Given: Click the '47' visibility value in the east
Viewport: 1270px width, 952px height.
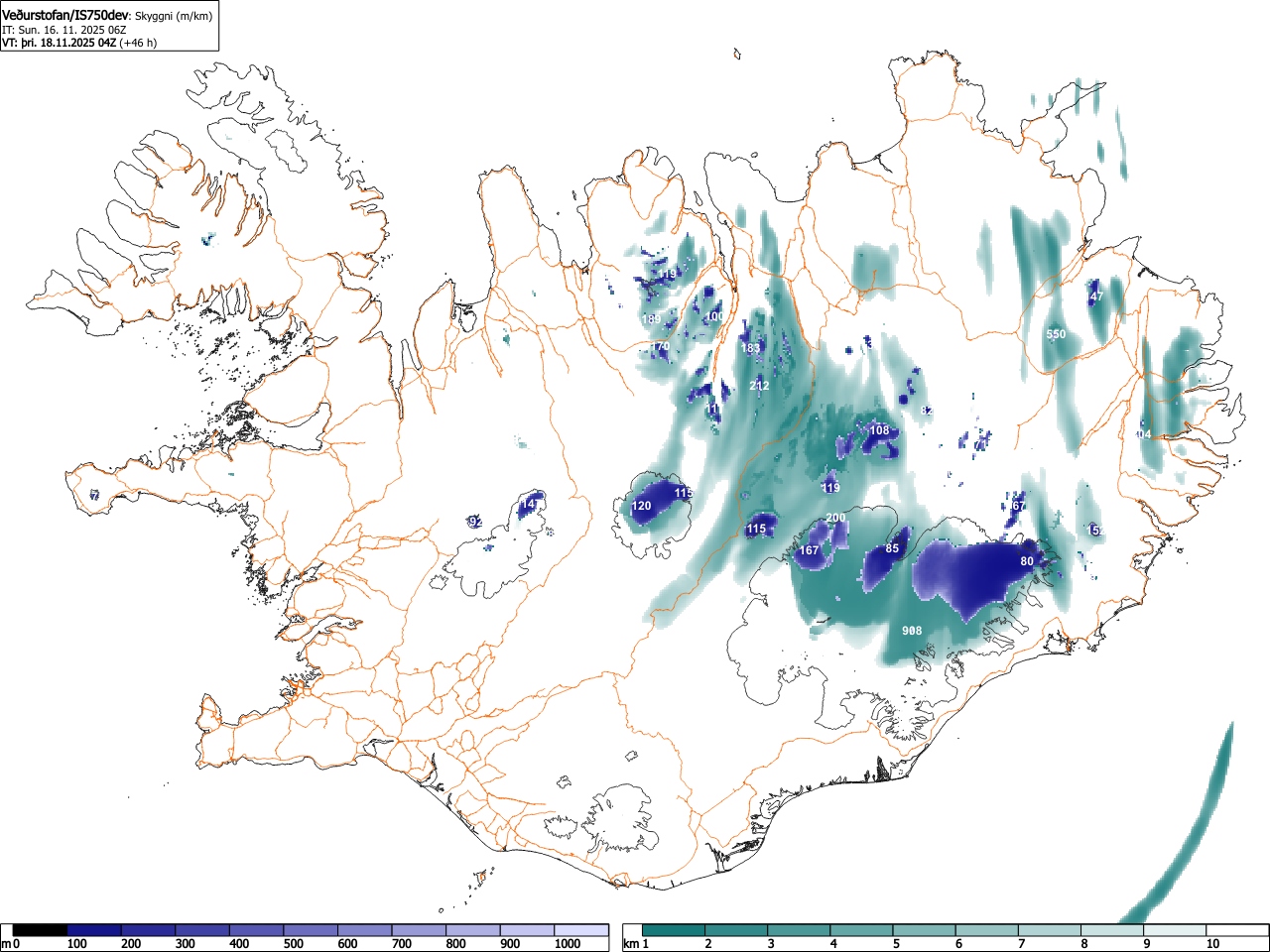Looking at the screenshot, I should 1096,297.
